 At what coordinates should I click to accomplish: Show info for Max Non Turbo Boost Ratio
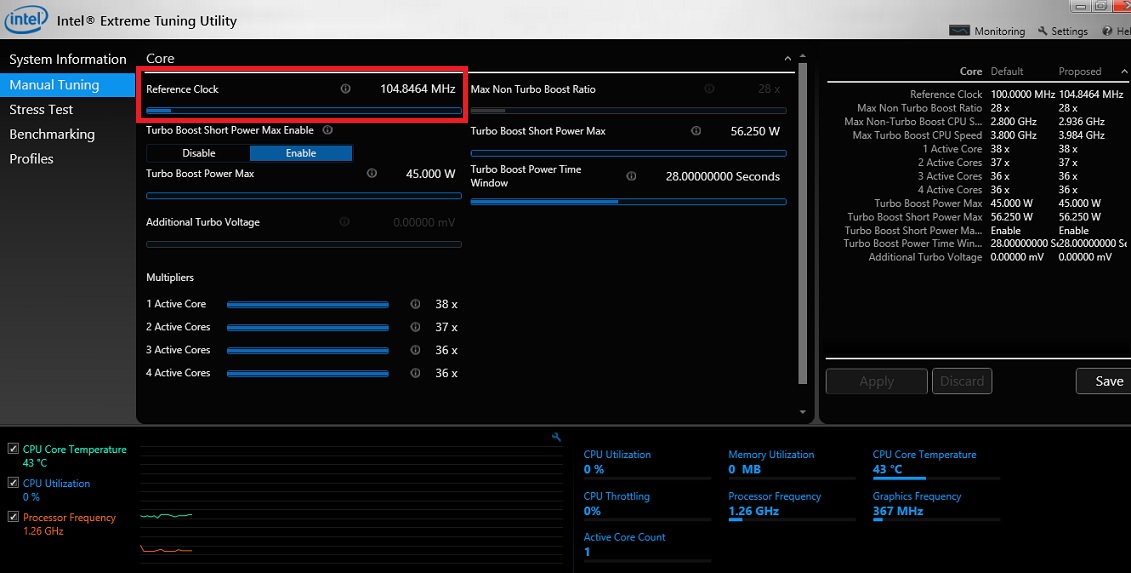point(709,89)
